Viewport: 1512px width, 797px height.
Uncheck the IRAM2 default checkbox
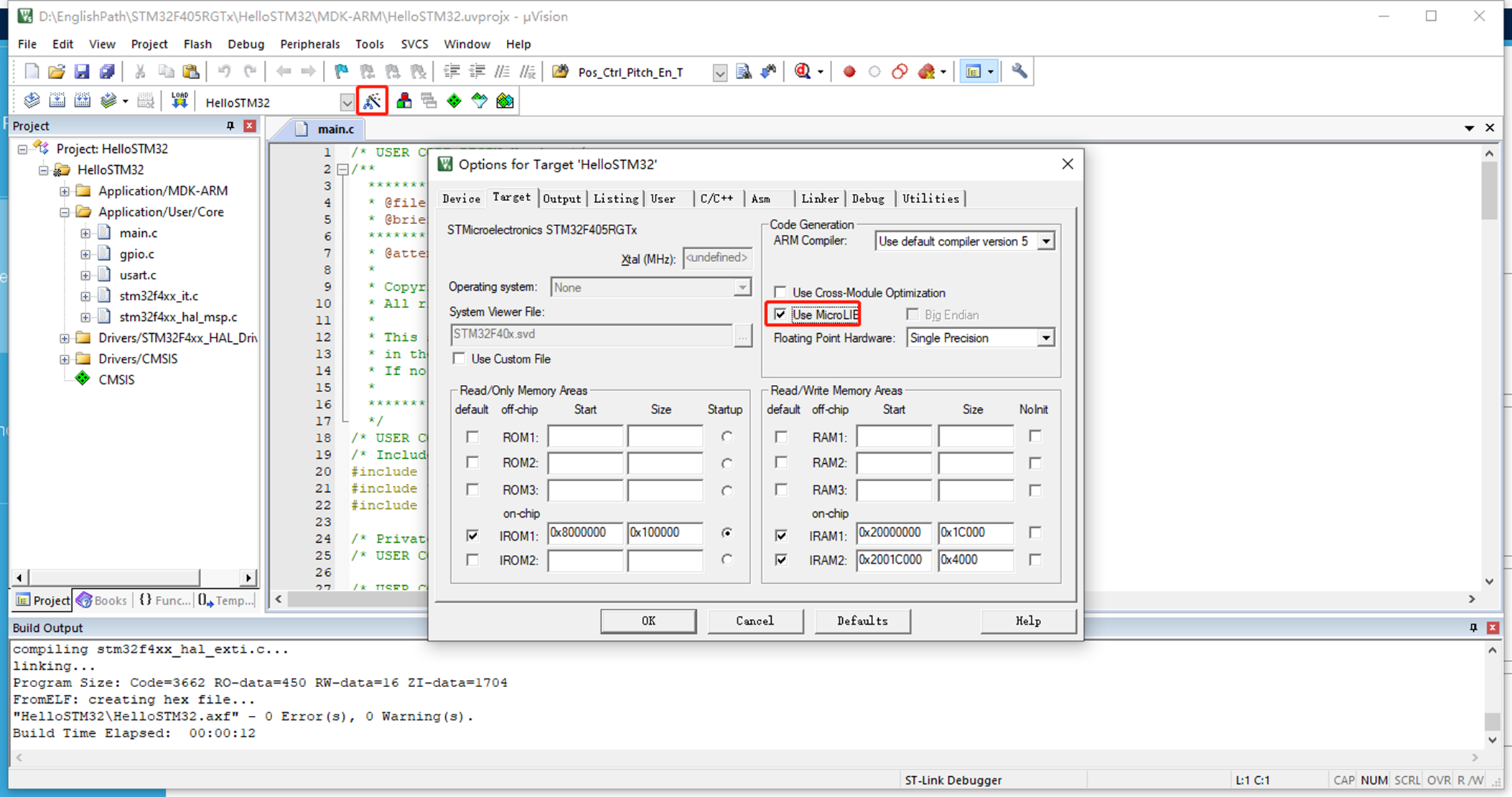[781, 560]
